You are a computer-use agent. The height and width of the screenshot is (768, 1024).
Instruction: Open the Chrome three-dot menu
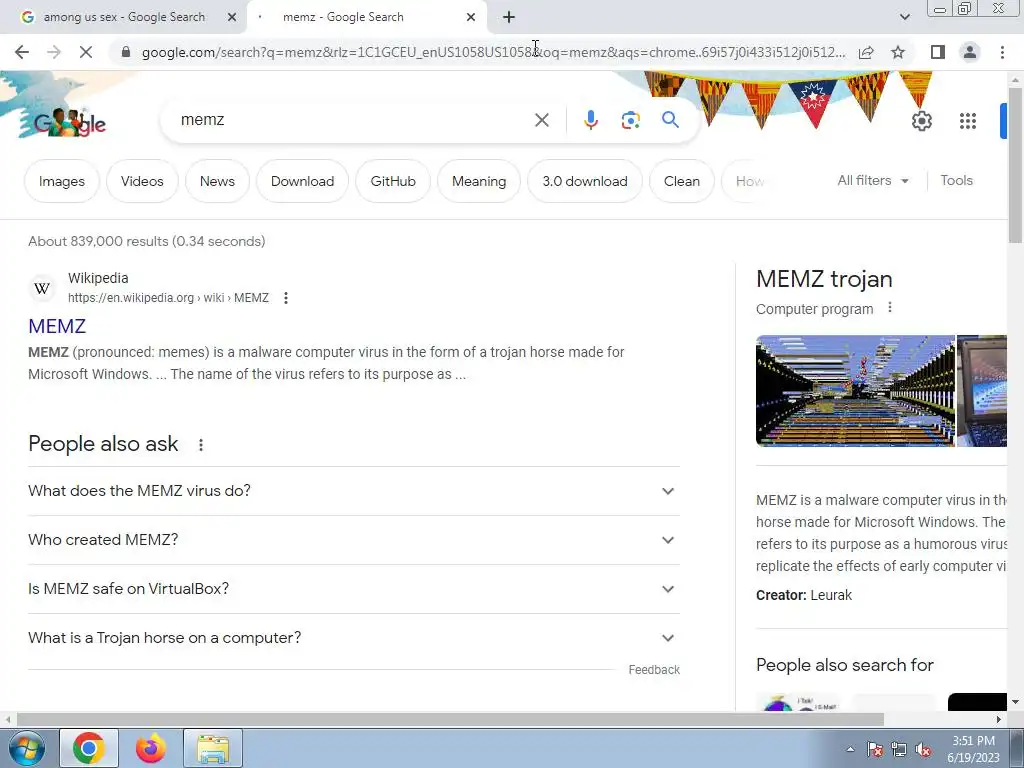[1002, 52]
